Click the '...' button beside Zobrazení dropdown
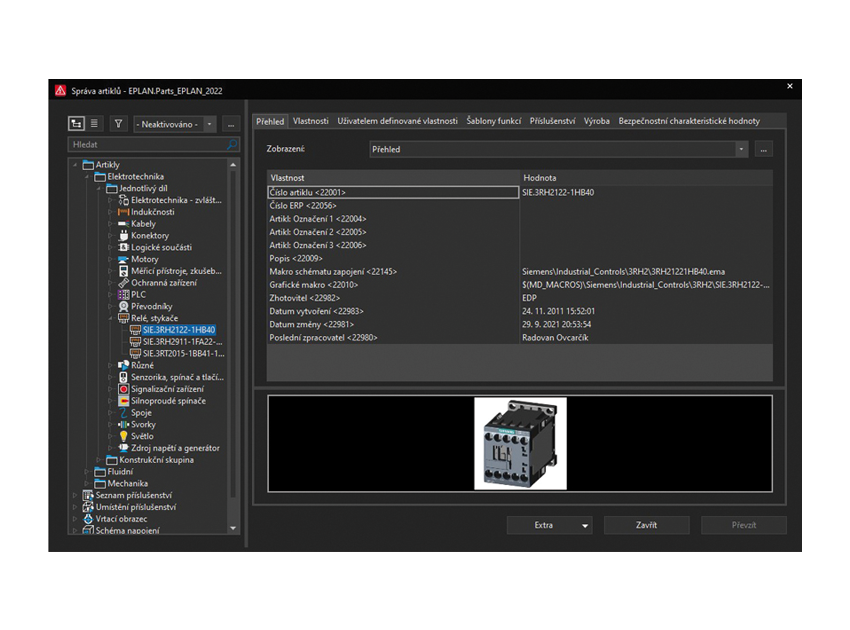 pos(764,149)
